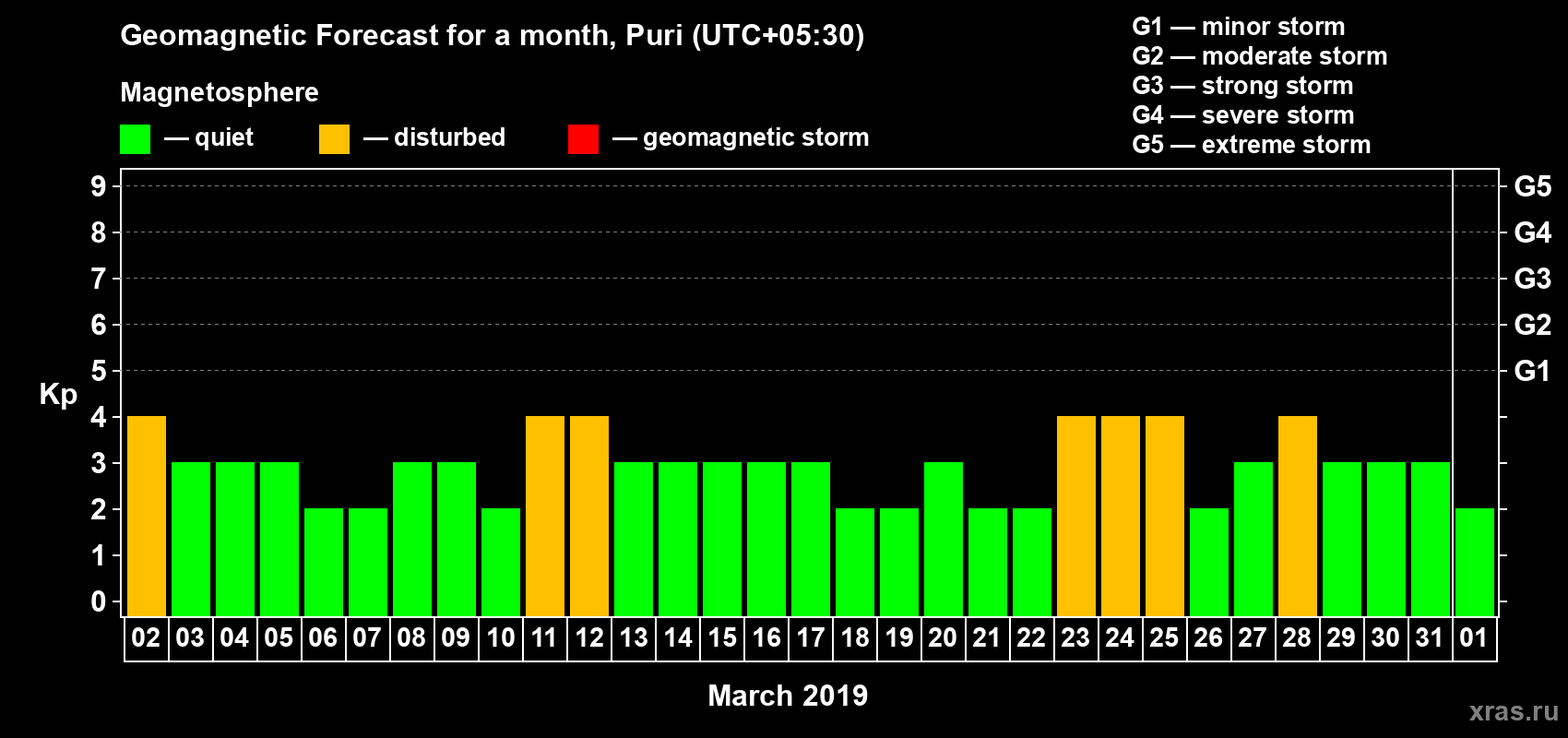Click the Geomagnetic Forecast chart title
The width and height of the screenshot is (1568, 738).
(x=493, y=36)
